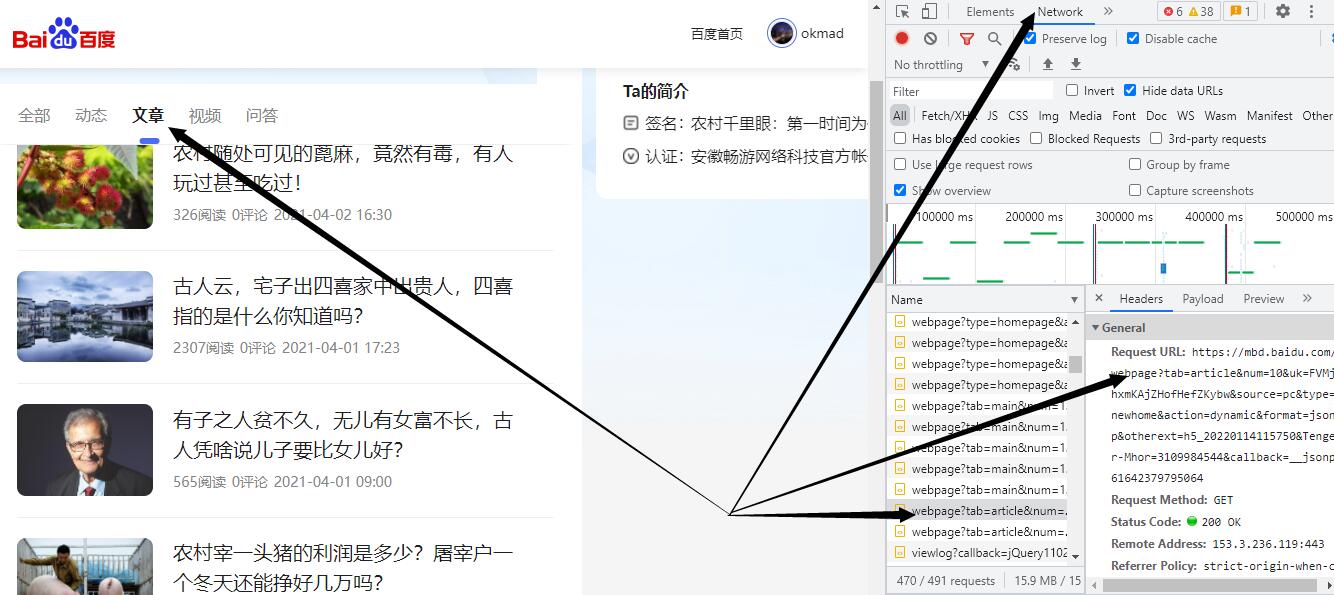Filter requests by Img type
Screen dimensions: 1334x595
click(x=1048, y=115)
